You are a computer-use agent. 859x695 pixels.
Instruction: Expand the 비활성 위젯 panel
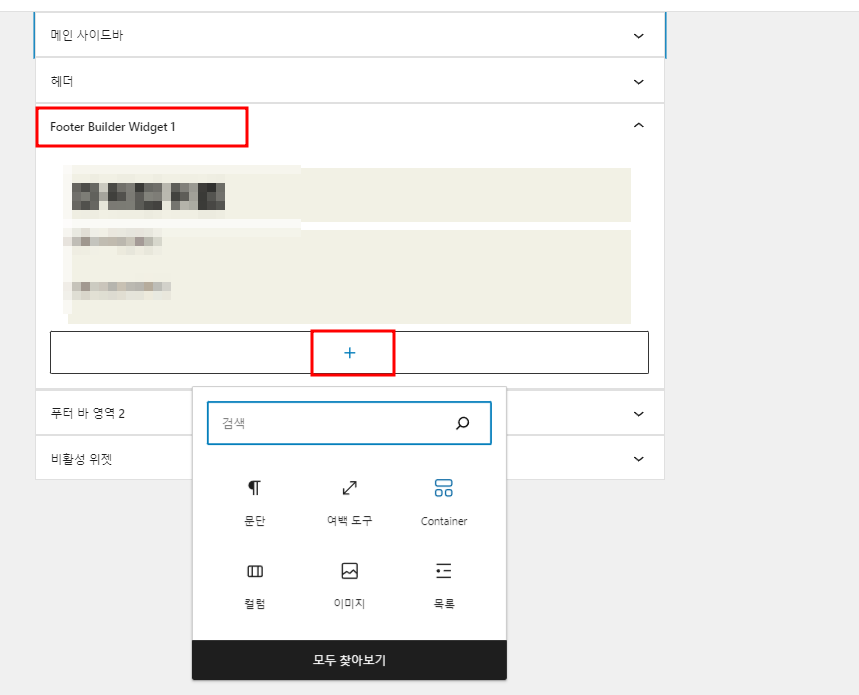[637, 458]
